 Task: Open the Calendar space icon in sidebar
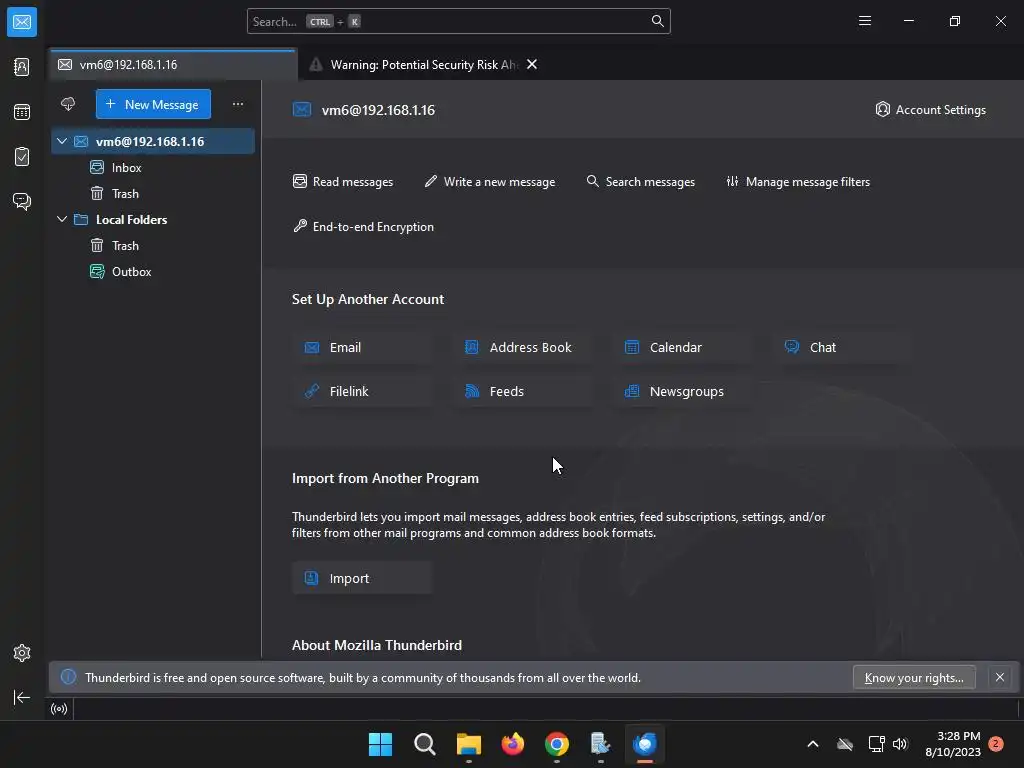click(22, 112)
